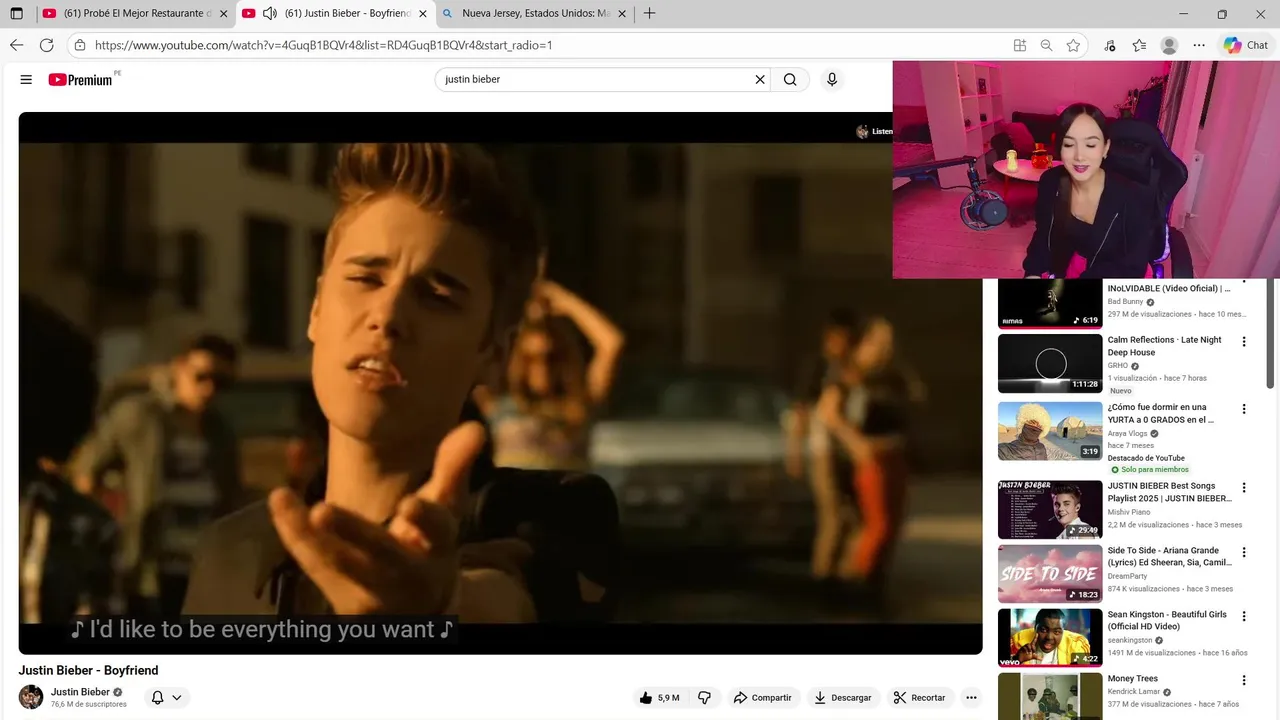Close the Probé El Mejor Restaurante tab
1280x720 pixels.
[x=223, y=14]
